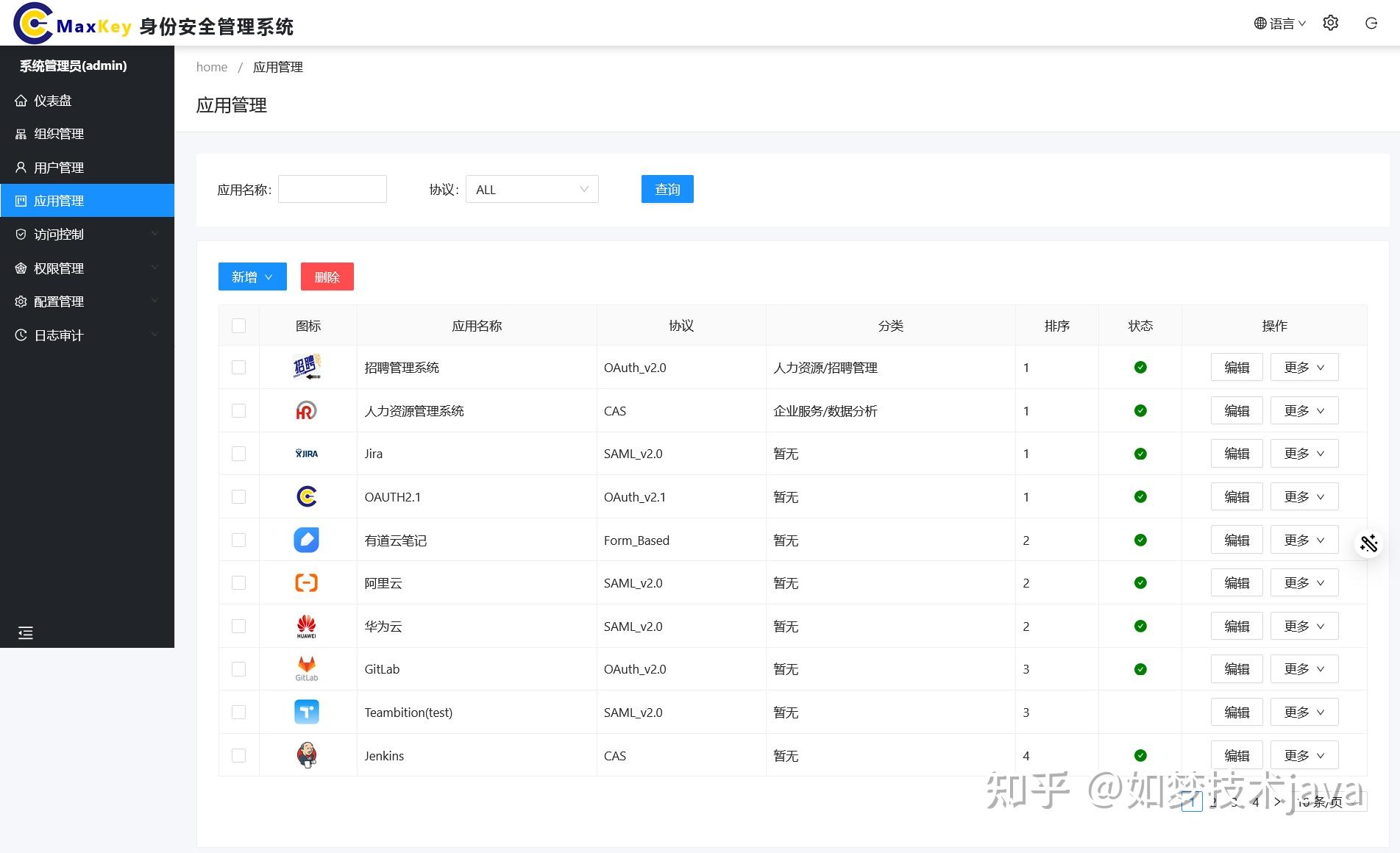This screenshot has height=853, width=1400.
Task: Click the home breadcrumb link
Action: pos(212,67)
